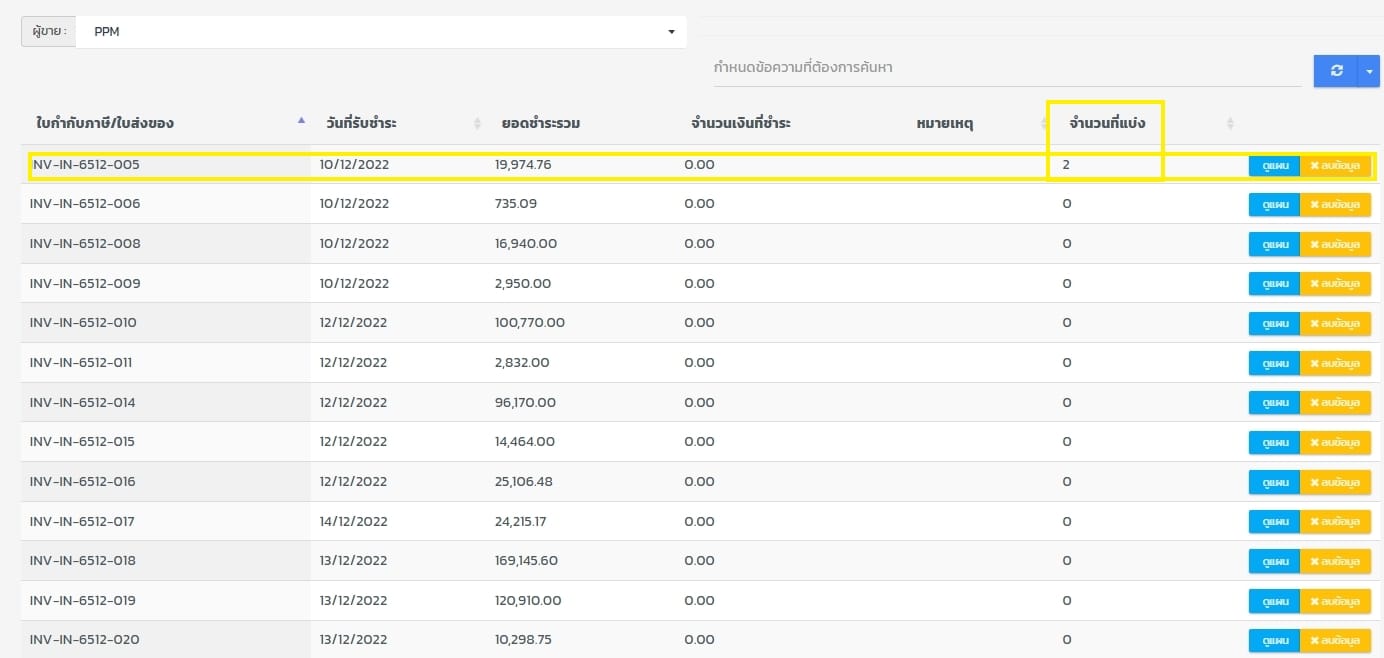This screenshot has width=1384, height=658.
Task: Delete row INV-IN-6512-005 with ลบข้อมูล
Action: click(1335, 165)
